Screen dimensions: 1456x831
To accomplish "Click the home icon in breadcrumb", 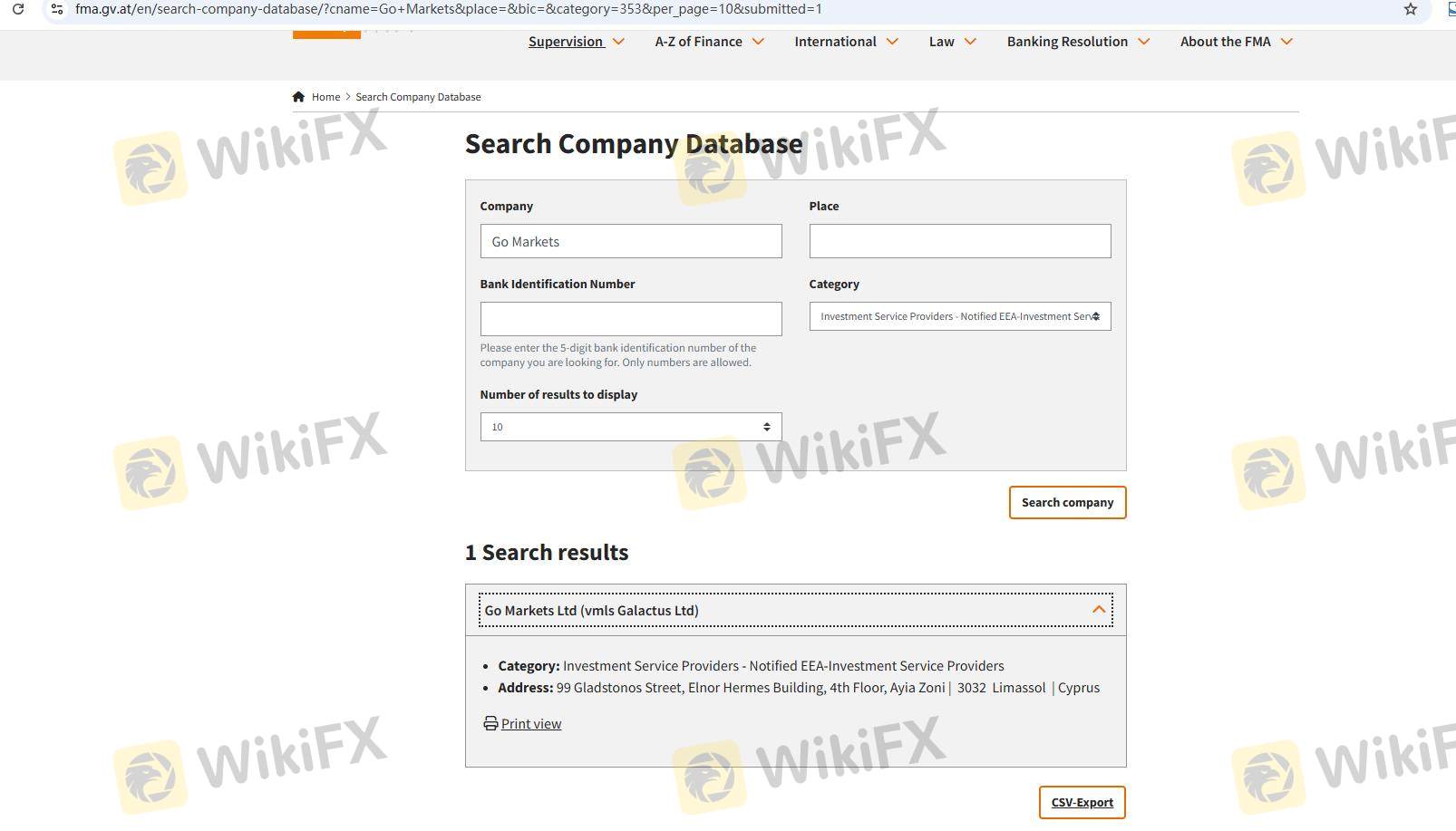I will coord(298,97).
